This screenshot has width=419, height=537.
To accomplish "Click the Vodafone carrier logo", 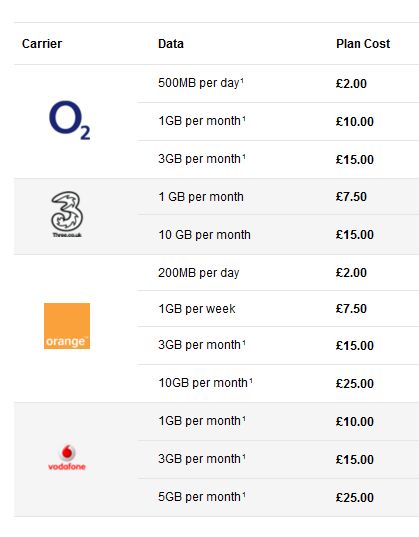I will pyautogui.click(x=67, y=458).
